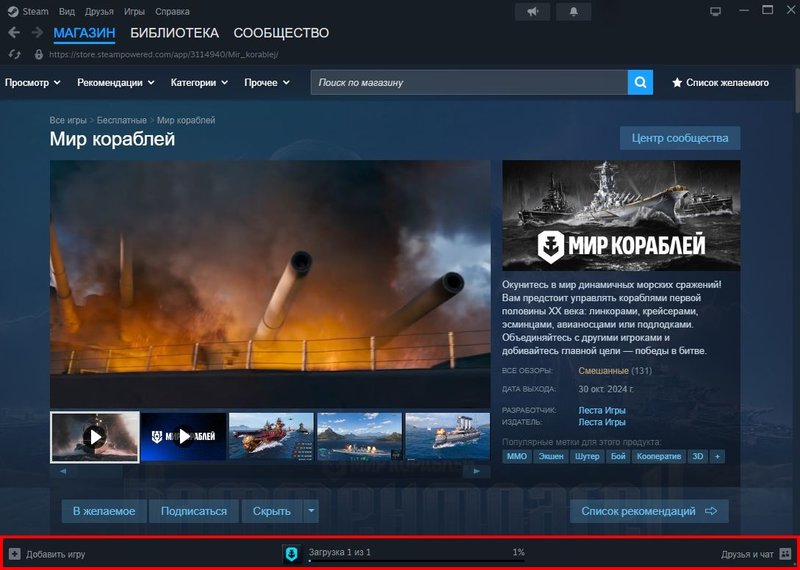The height and width of the screenshot is (570, 800).
Task: Open the Категории dropdown
Action: 199,83
